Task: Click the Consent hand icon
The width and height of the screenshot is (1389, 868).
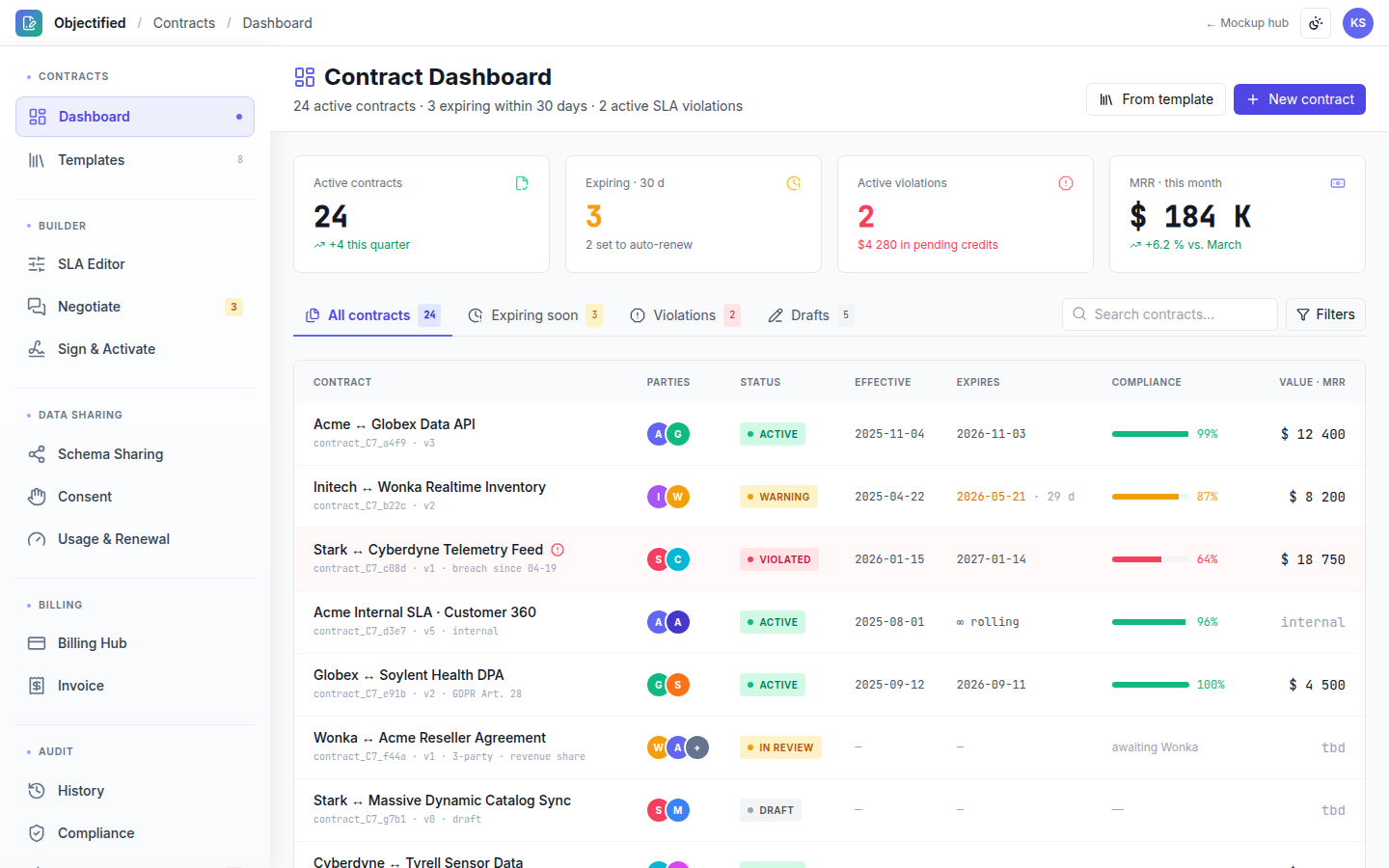Action: [x=37, y=497]
